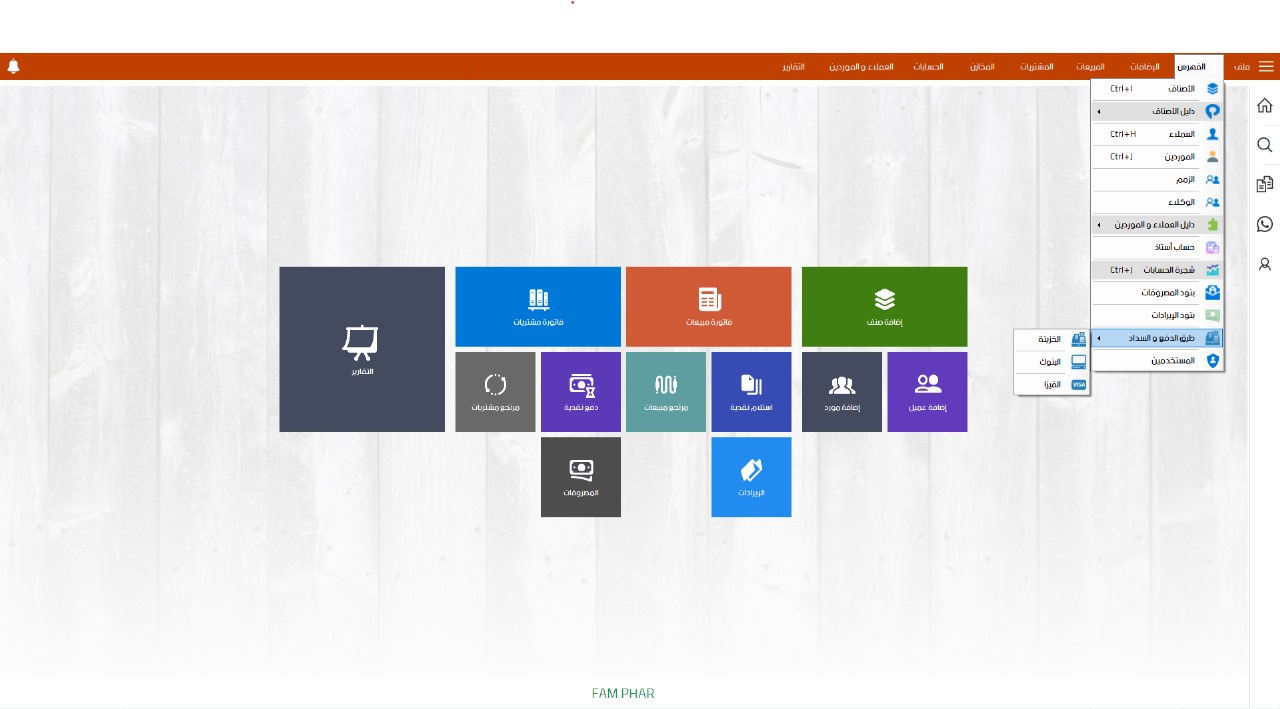Click the documents icon in right sidebar
The image size is (1280, 709).
tap(1264, 184)
